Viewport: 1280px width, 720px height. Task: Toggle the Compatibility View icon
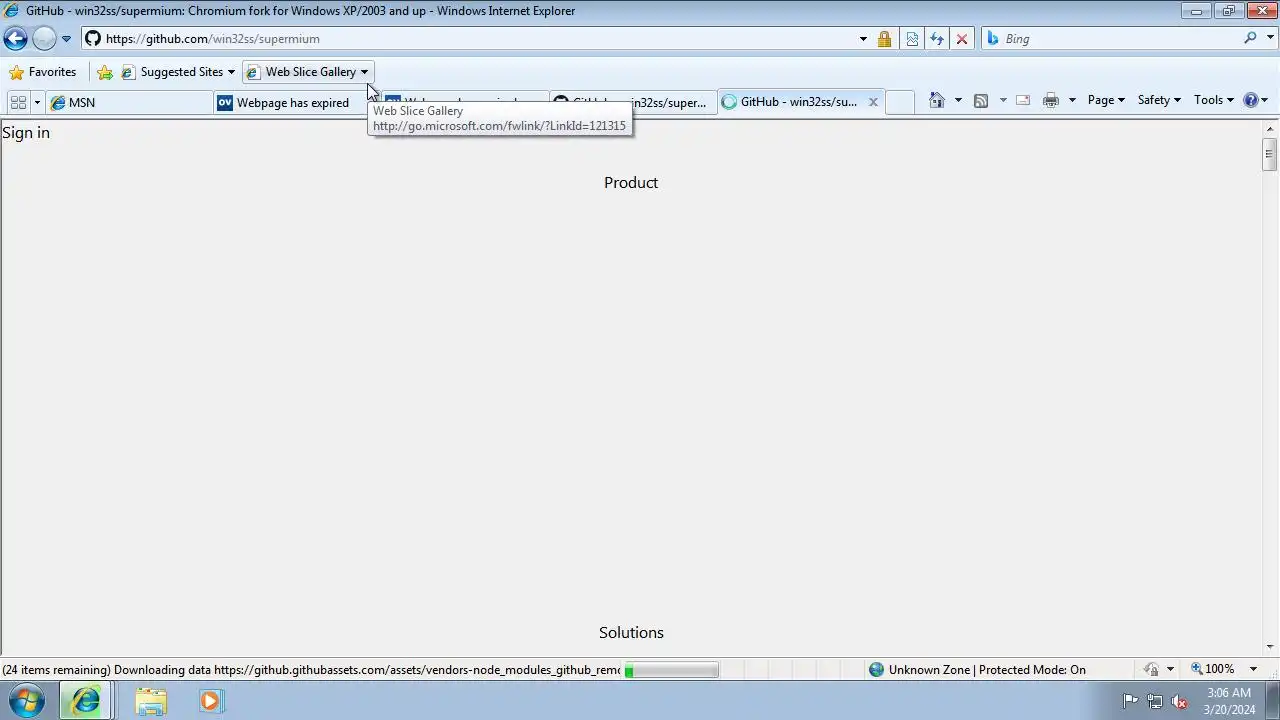click(x=912, y=39)
